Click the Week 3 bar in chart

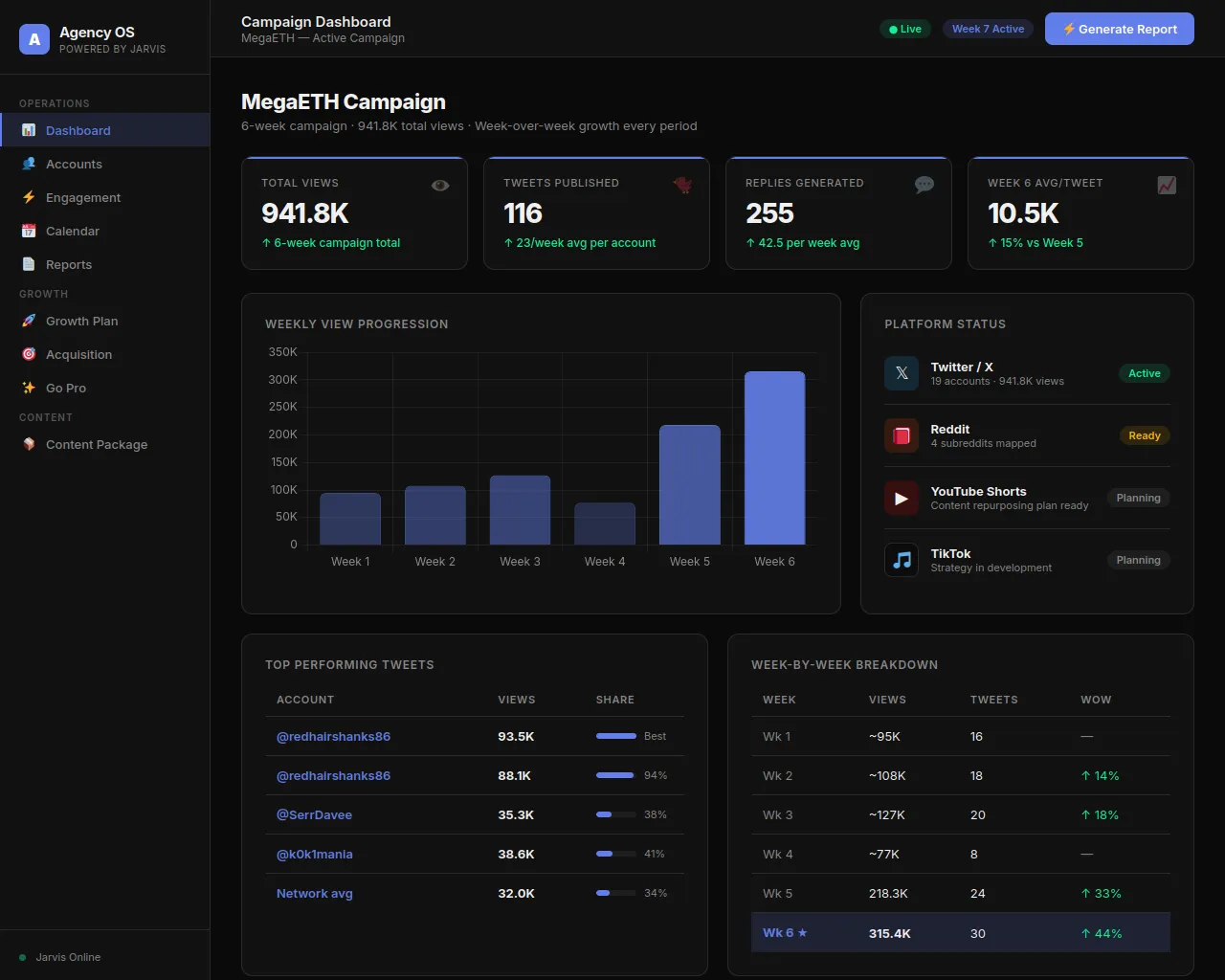520,510
